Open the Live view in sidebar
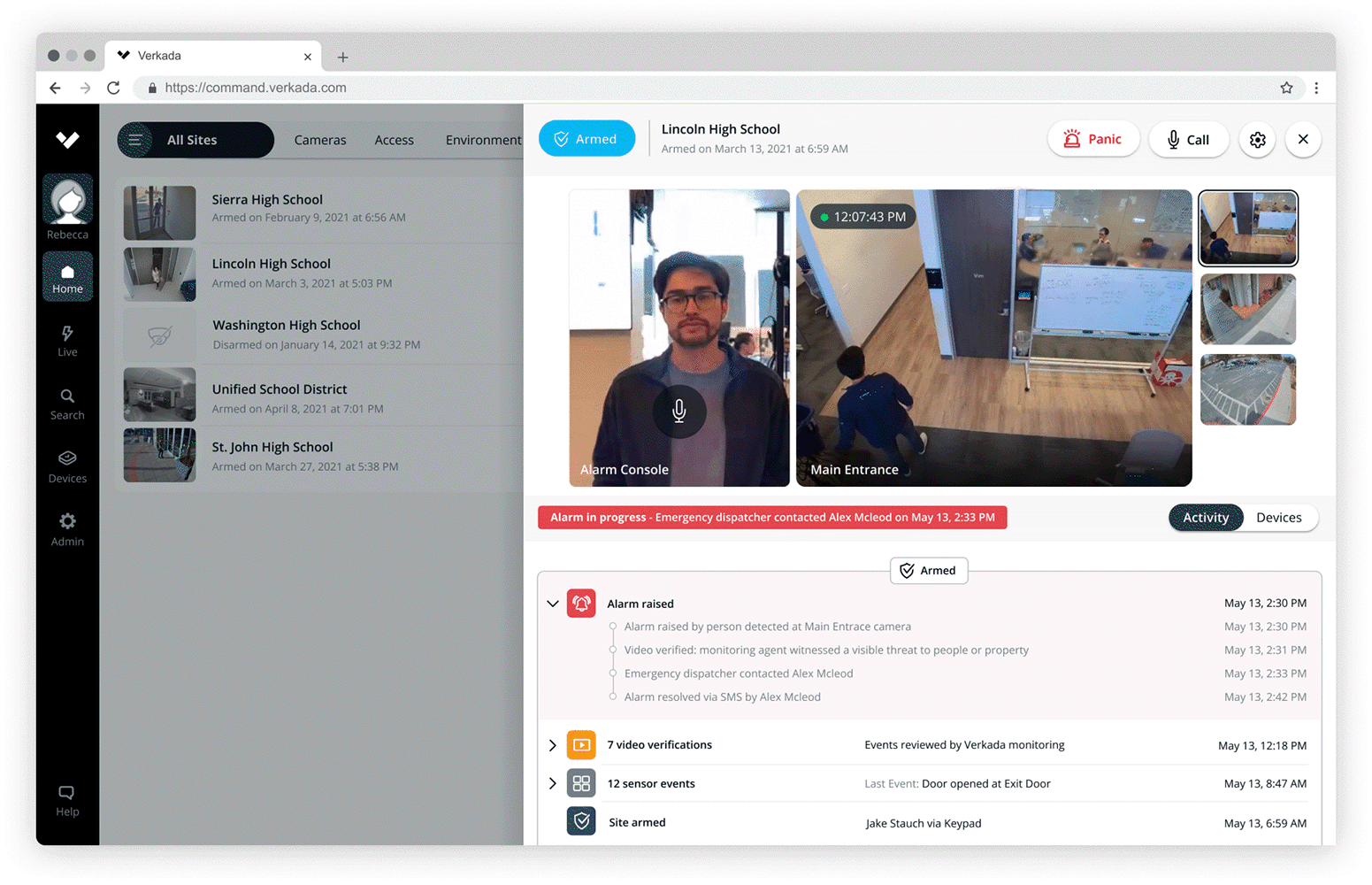 coord(67,341)
